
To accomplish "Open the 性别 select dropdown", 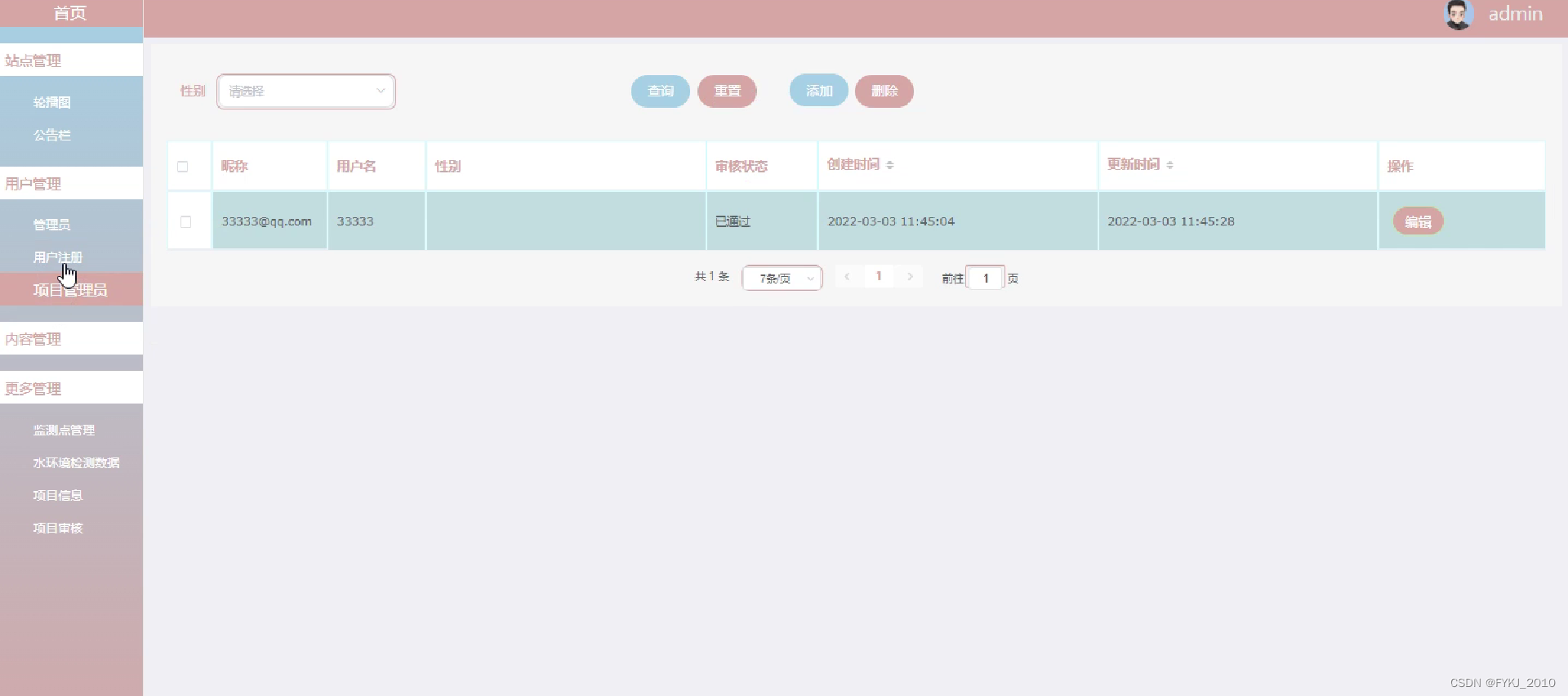I will point(306,91).
